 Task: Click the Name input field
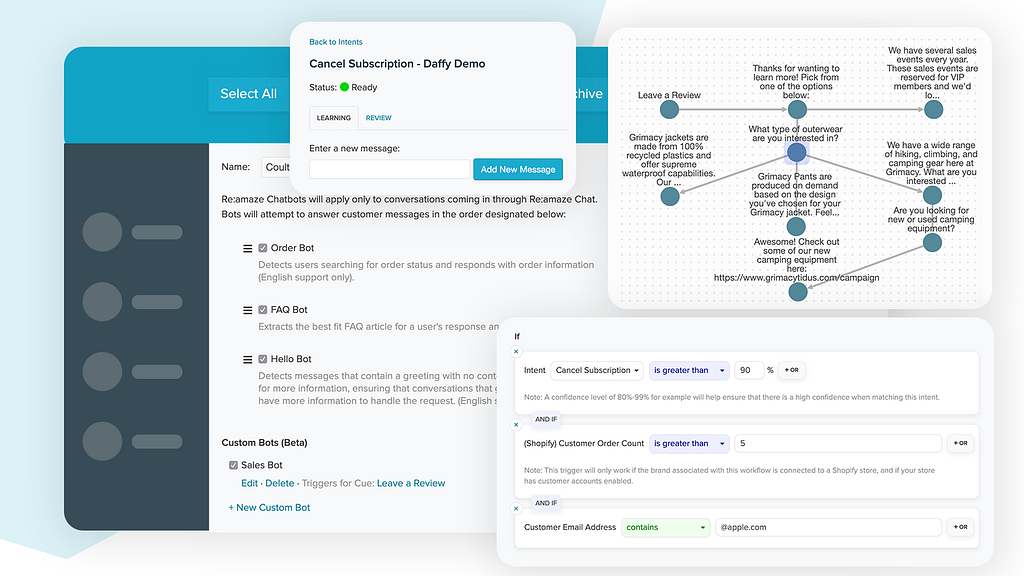(276, 167)
